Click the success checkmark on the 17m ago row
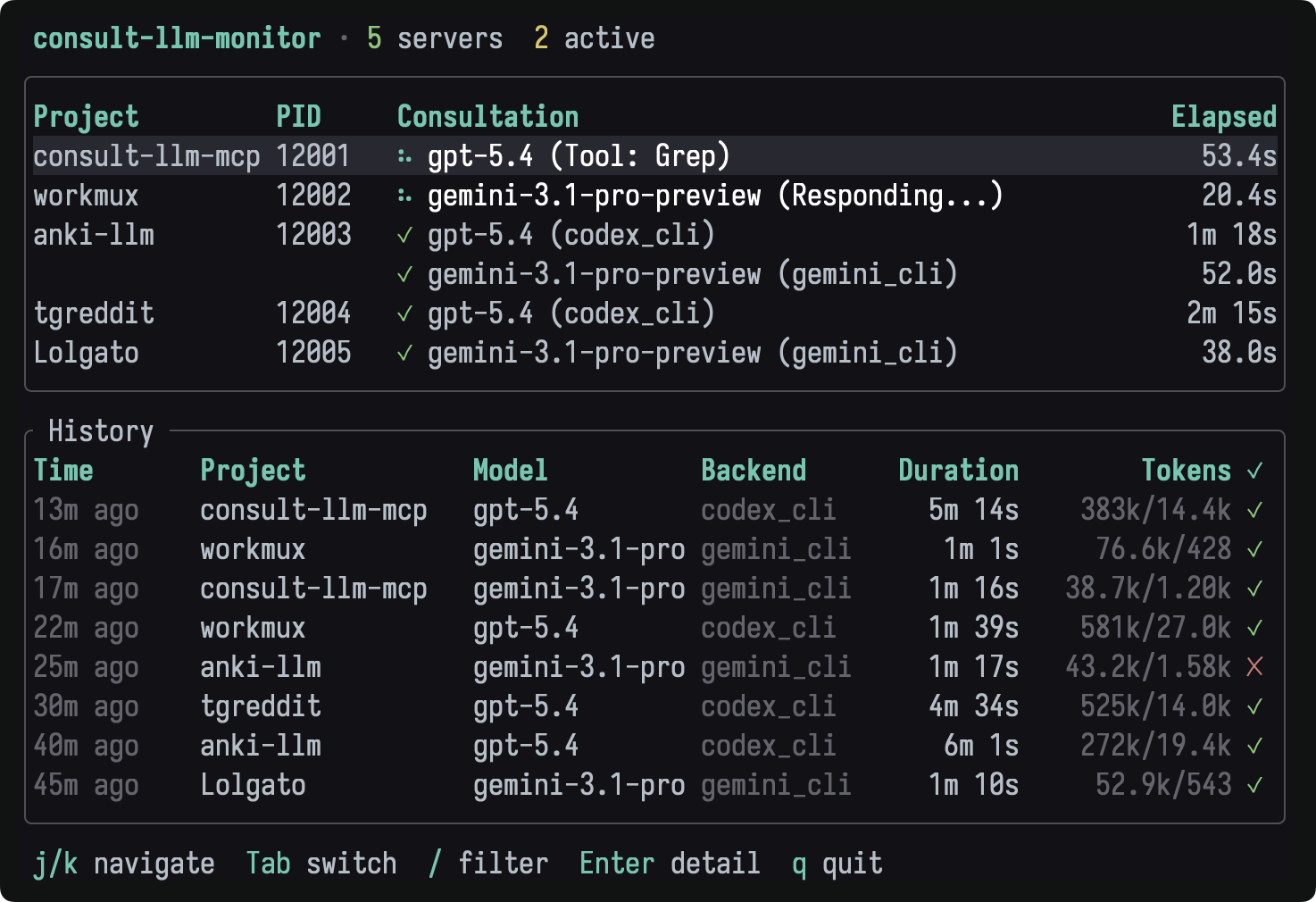The height and width of the screenshot is (902, 1316). click(1255, 589)
